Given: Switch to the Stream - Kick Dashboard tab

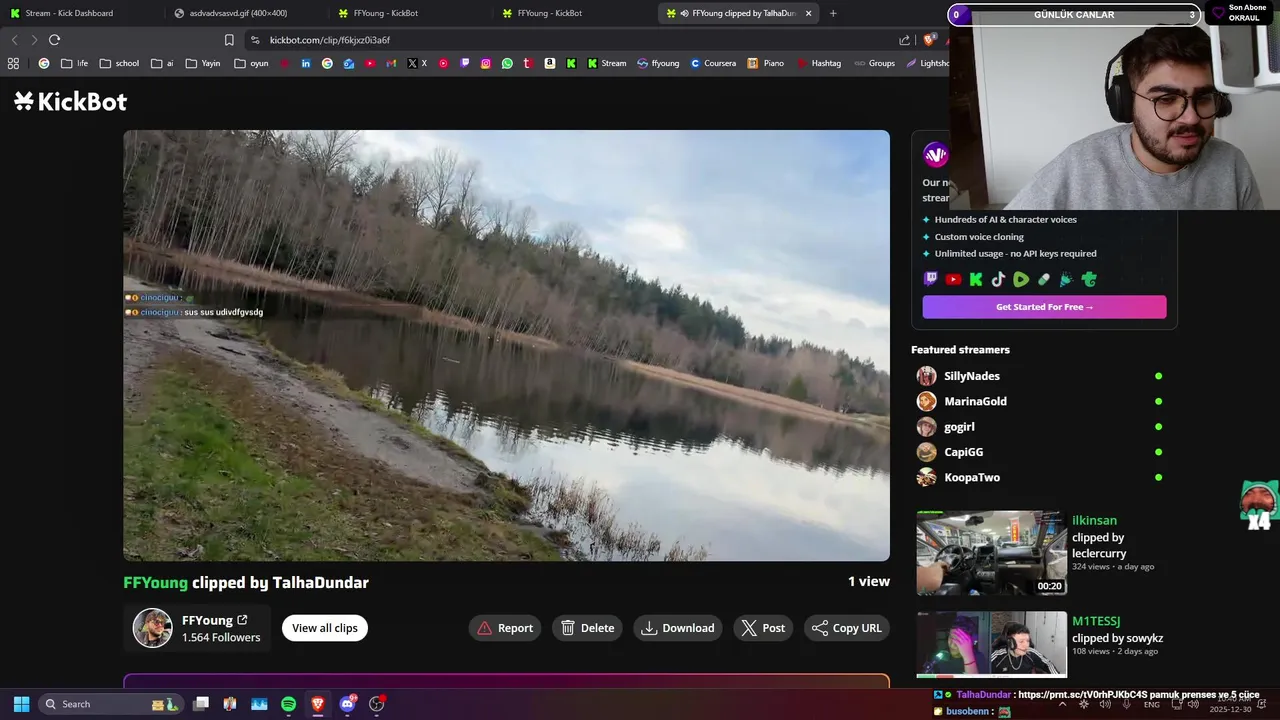Looking at the screenshot, I should tap(80, 13).
